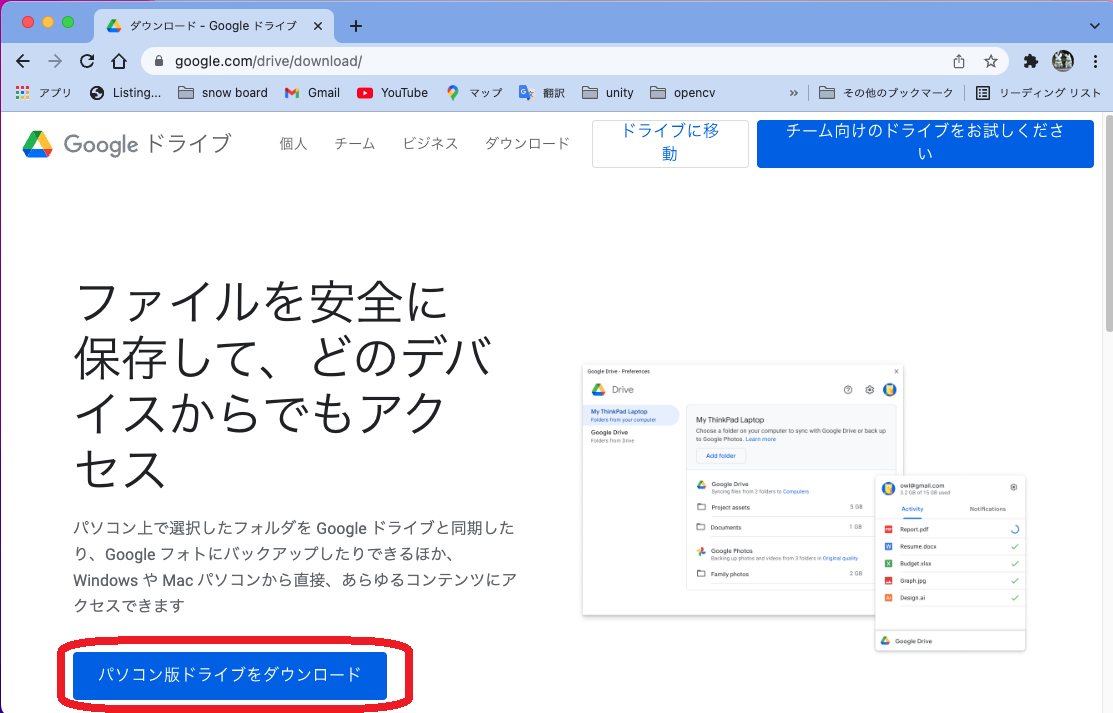Expand the tab search dropdown arrow
The width and height of the screenshot is (1113, 713).
point(1093,25)
